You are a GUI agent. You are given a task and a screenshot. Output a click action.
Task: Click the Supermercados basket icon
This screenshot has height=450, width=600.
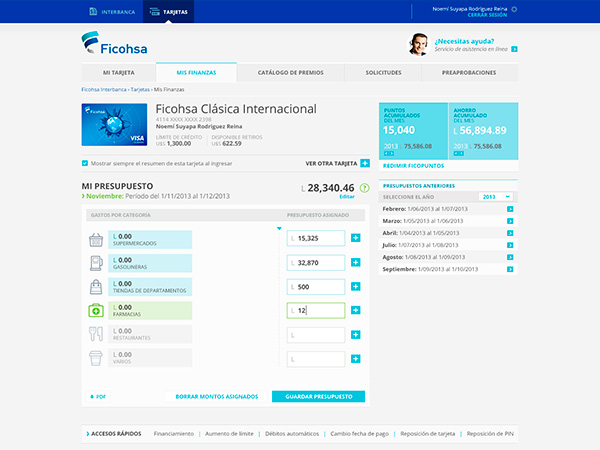point(96,240)
